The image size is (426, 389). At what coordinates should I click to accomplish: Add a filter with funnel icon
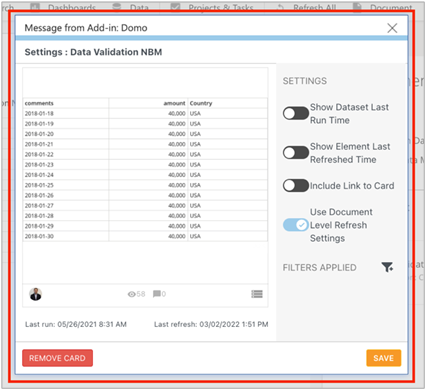[x=387, y=267]
